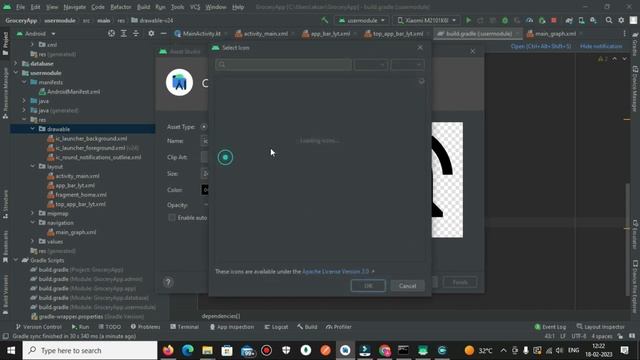Open Resource Manager side tab
The image size is (640, 360).
[x=5, y=93]
